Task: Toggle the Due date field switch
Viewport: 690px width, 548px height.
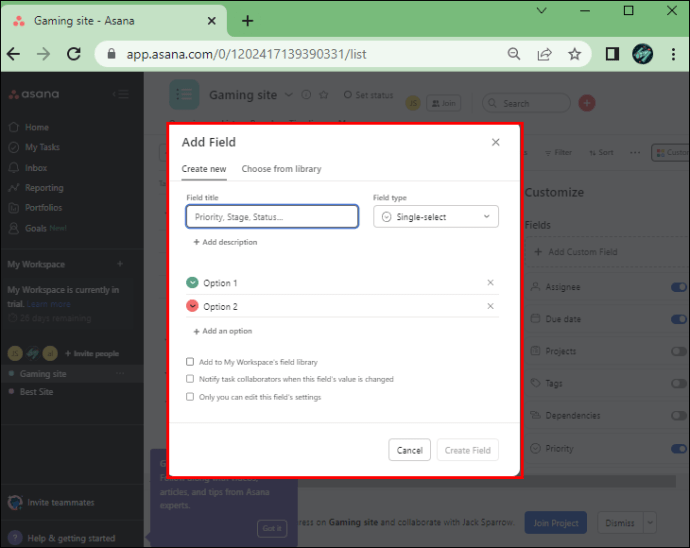Action: point(679,319)
